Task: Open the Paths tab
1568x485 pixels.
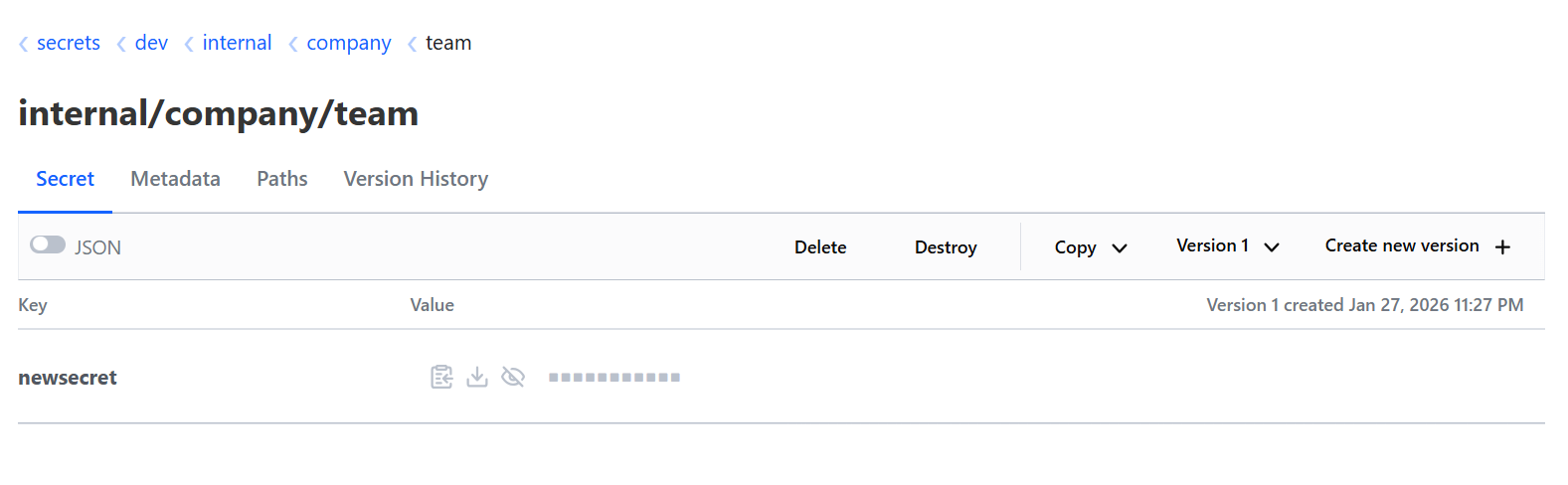Action: tap(282, 179)
